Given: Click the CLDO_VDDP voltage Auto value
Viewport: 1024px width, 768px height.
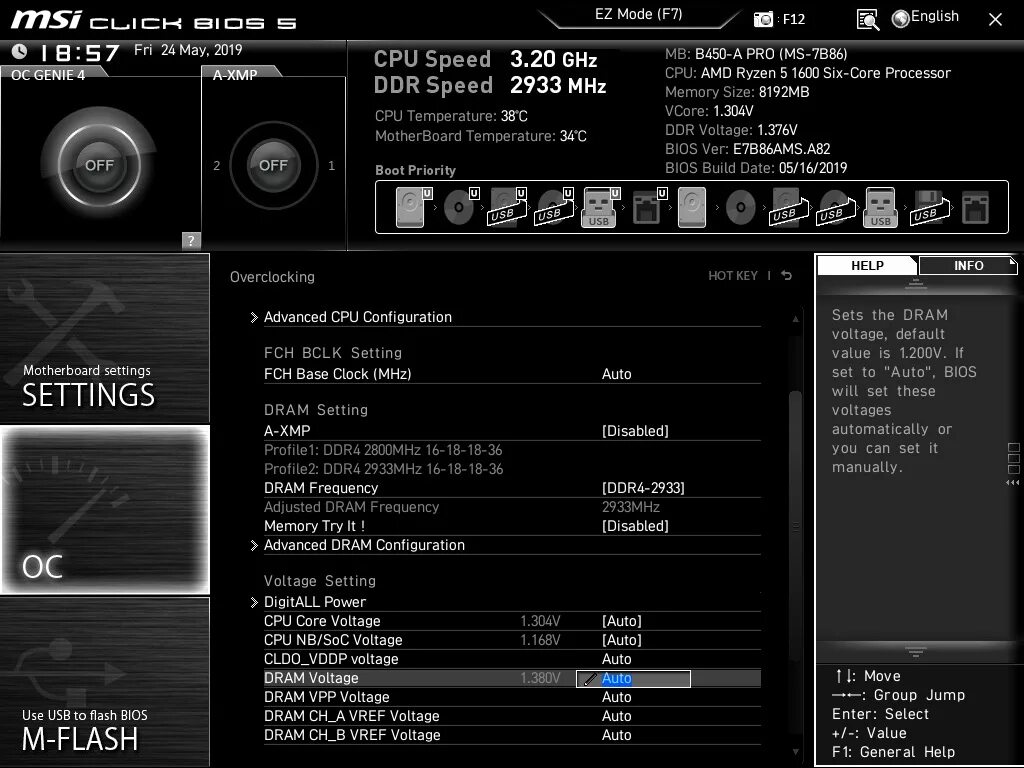Looking at the screenshot, I should point(616,659).
